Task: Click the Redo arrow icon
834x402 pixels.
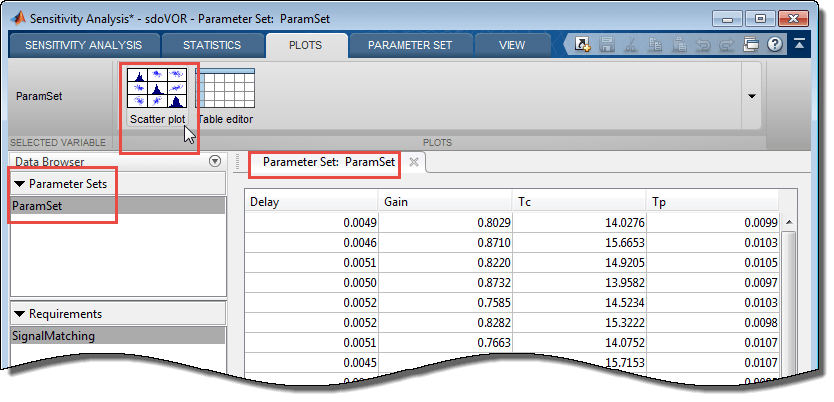Action: coord(727,45)
